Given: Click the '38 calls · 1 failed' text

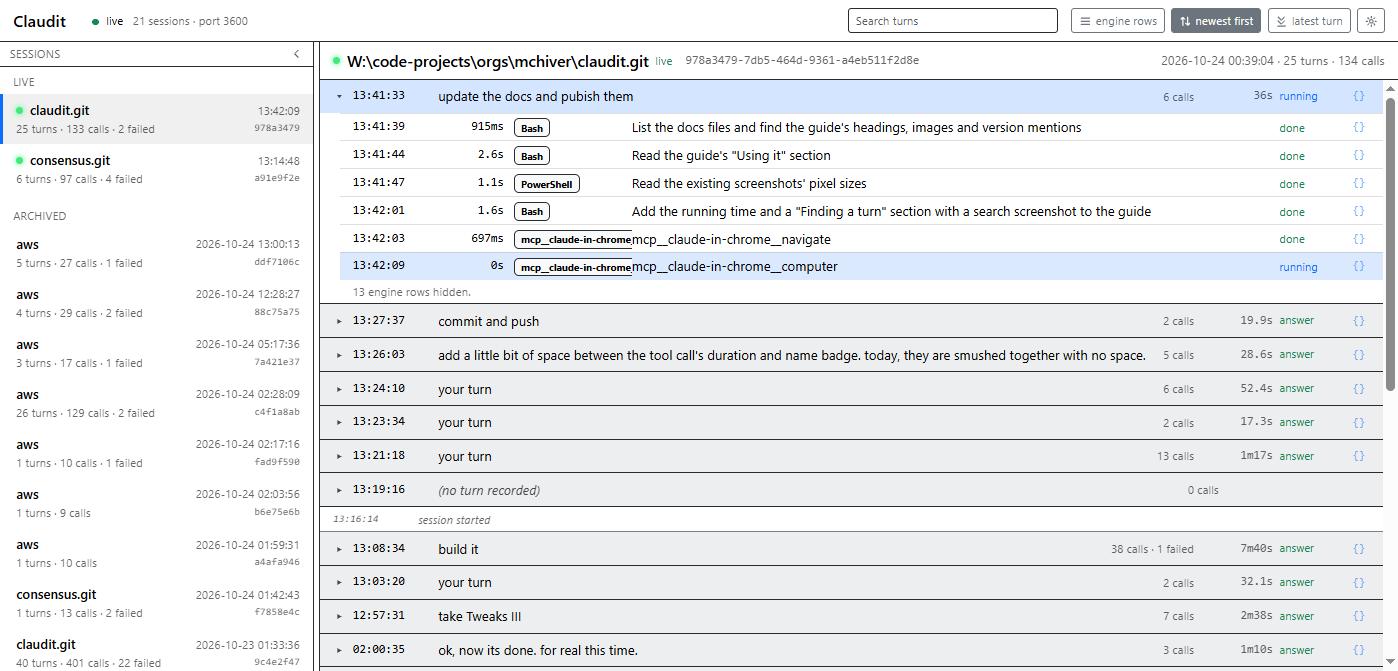Looking at the screenshot, I should [1152, 549].
